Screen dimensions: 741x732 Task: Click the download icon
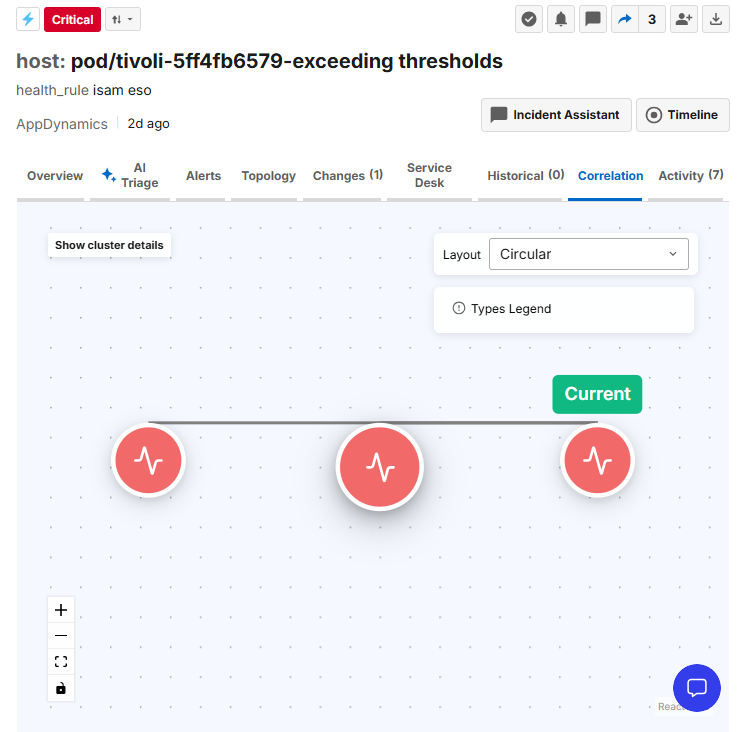coord(716,19)
